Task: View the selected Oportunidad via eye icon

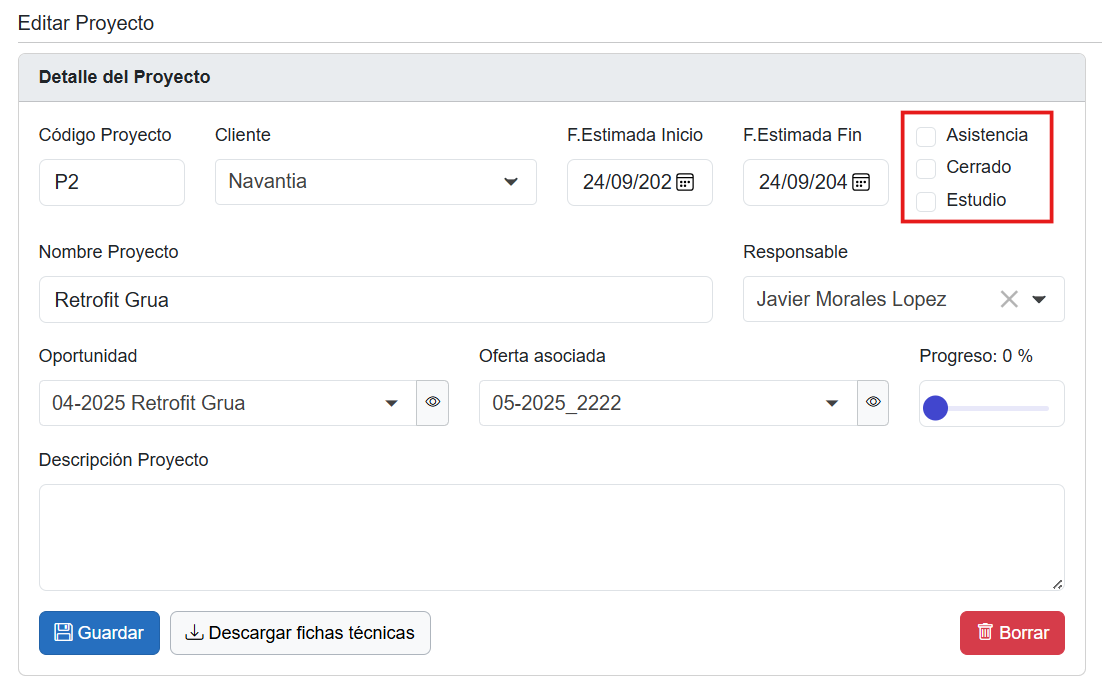Action: (x=433, y=403)
